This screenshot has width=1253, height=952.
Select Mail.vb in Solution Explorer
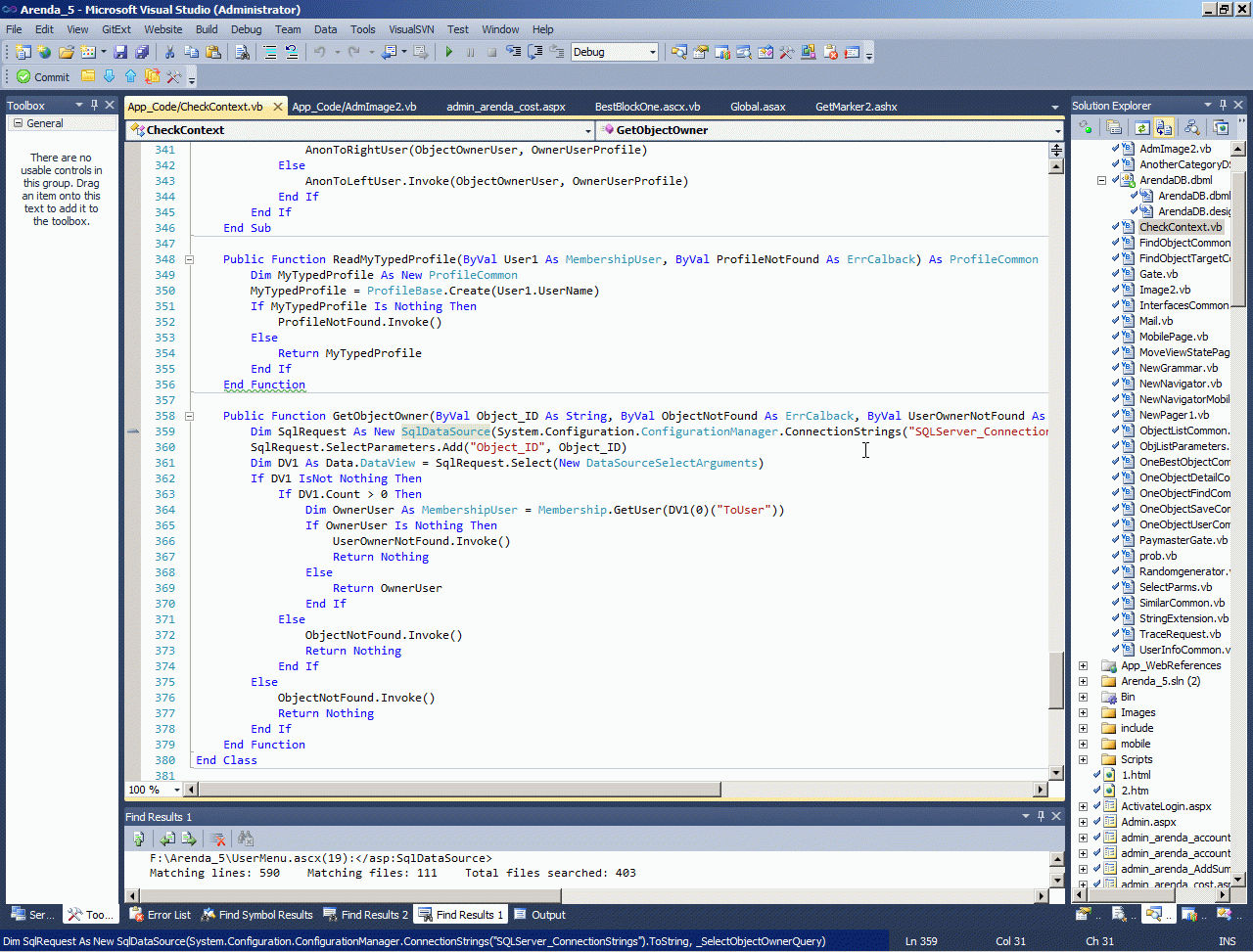1156,321
